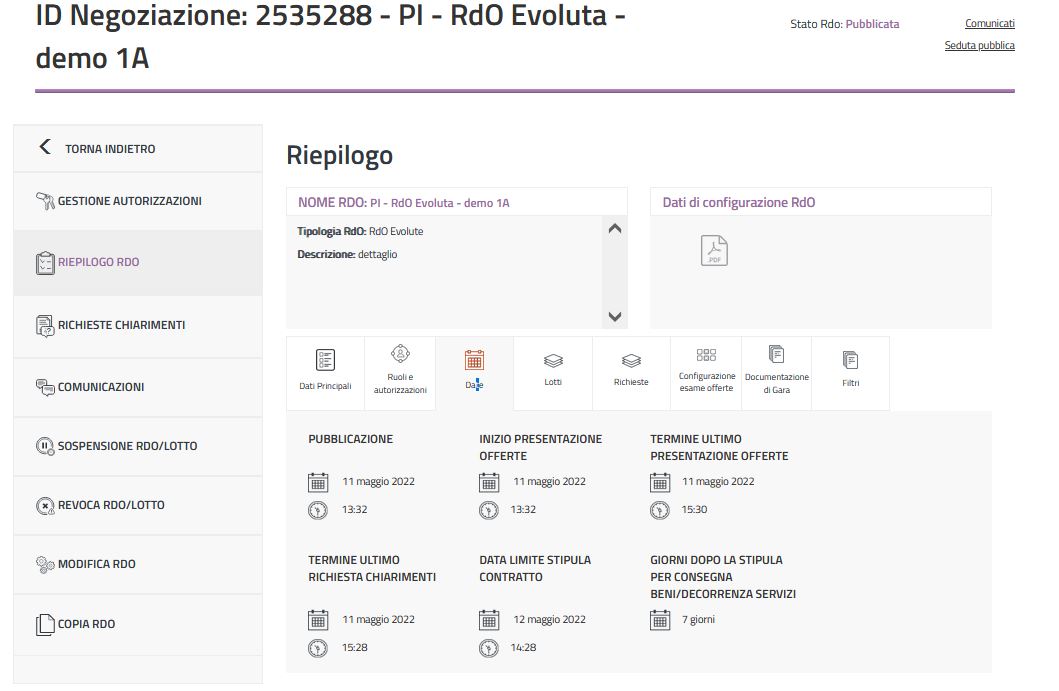Open the Comunicati link
This screenshot has height=691, width=1059.
pyautogui.click(x=989, y=23)
